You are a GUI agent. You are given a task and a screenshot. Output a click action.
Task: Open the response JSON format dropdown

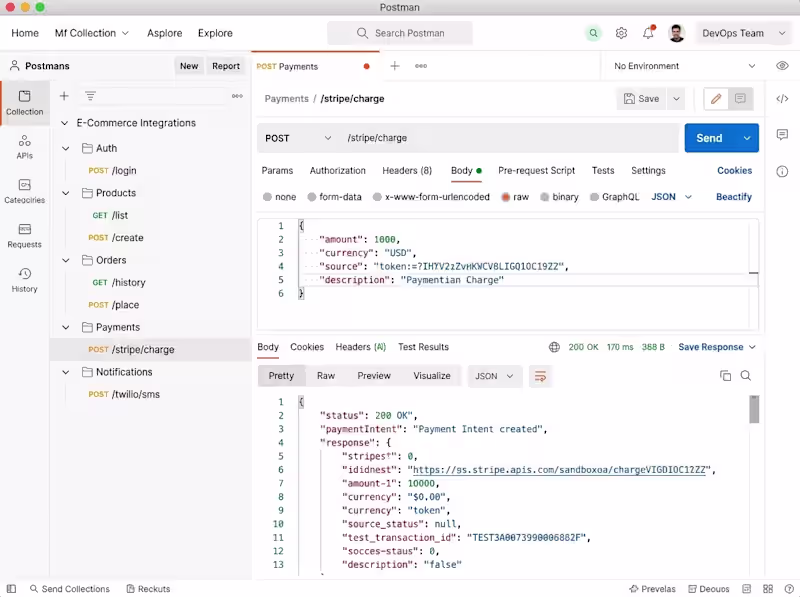(494, 377)
